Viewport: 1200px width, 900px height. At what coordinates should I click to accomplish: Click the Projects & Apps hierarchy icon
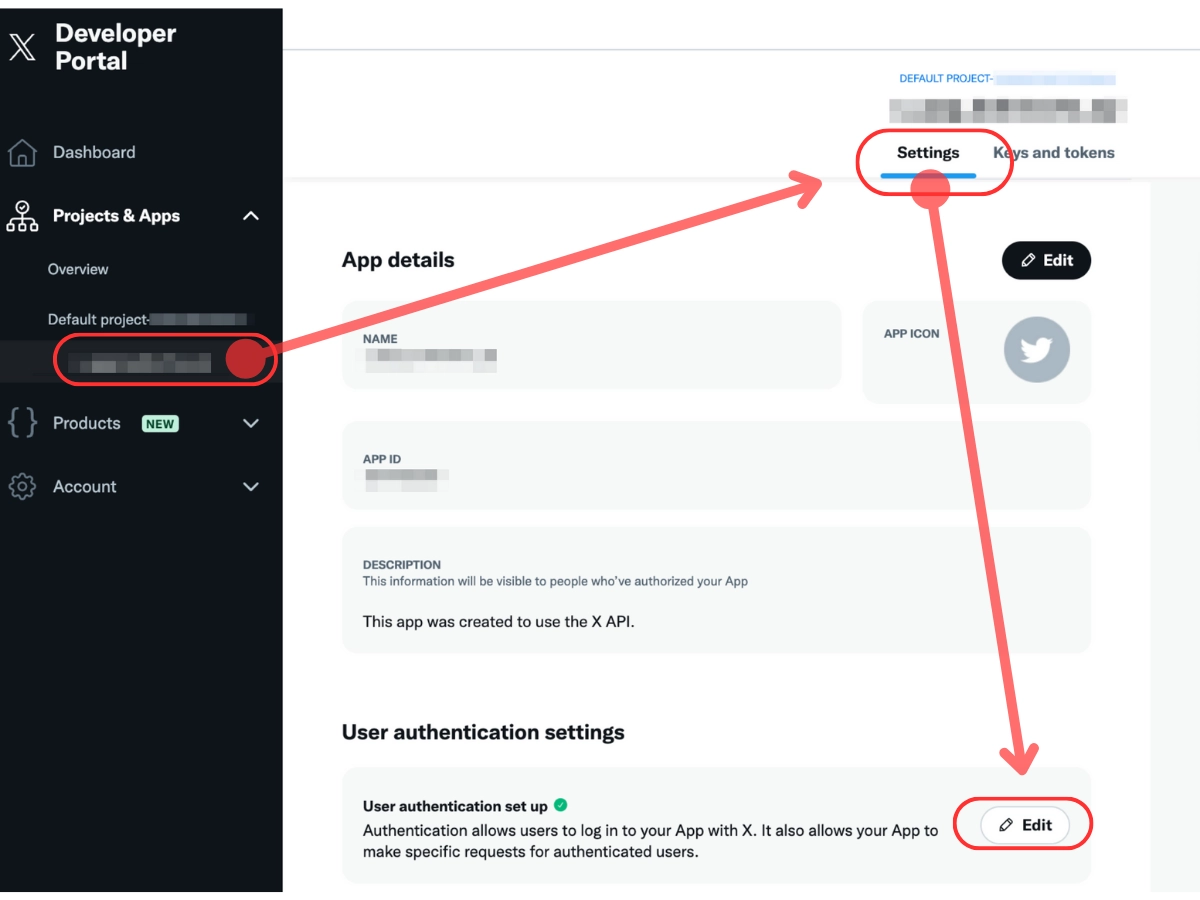coord(22,216)
